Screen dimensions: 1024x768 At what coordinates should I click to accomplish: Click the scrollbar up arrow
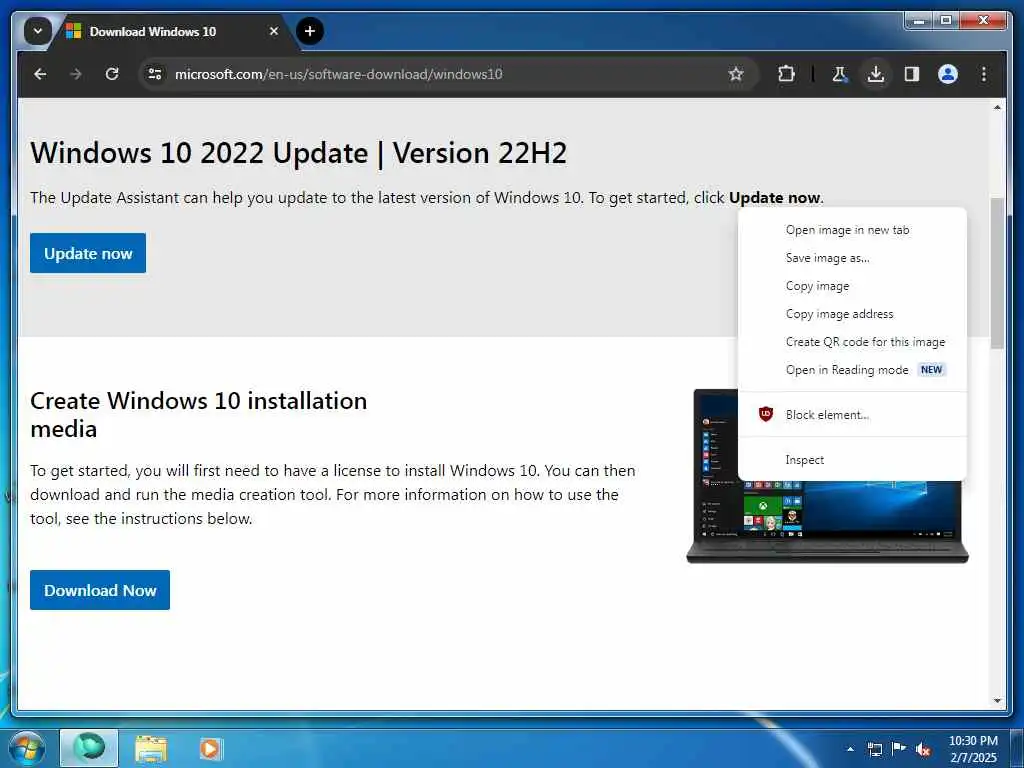click(997, 107)
